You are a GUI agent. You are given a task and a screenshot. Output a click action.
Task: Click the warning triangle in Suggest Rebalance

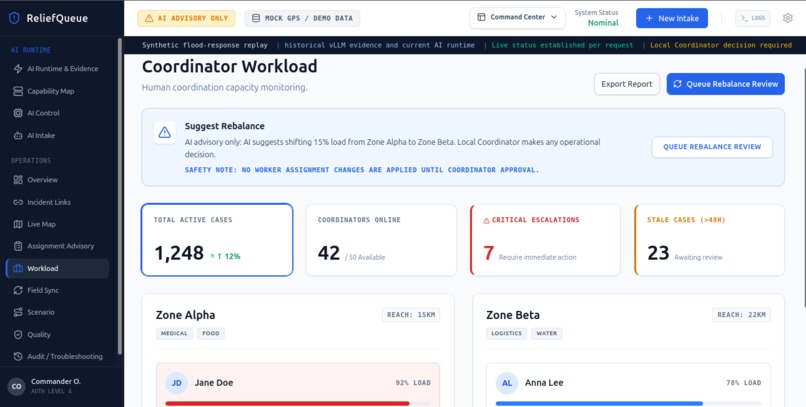(164, 133)
